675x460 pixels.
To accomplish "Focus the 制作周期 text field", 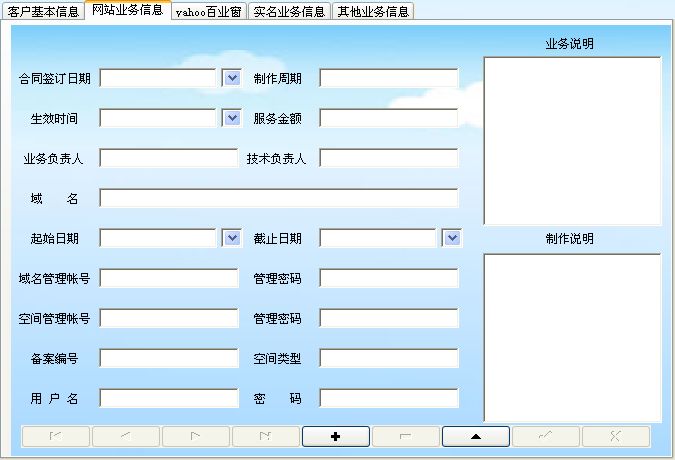I will pos(389,78).
